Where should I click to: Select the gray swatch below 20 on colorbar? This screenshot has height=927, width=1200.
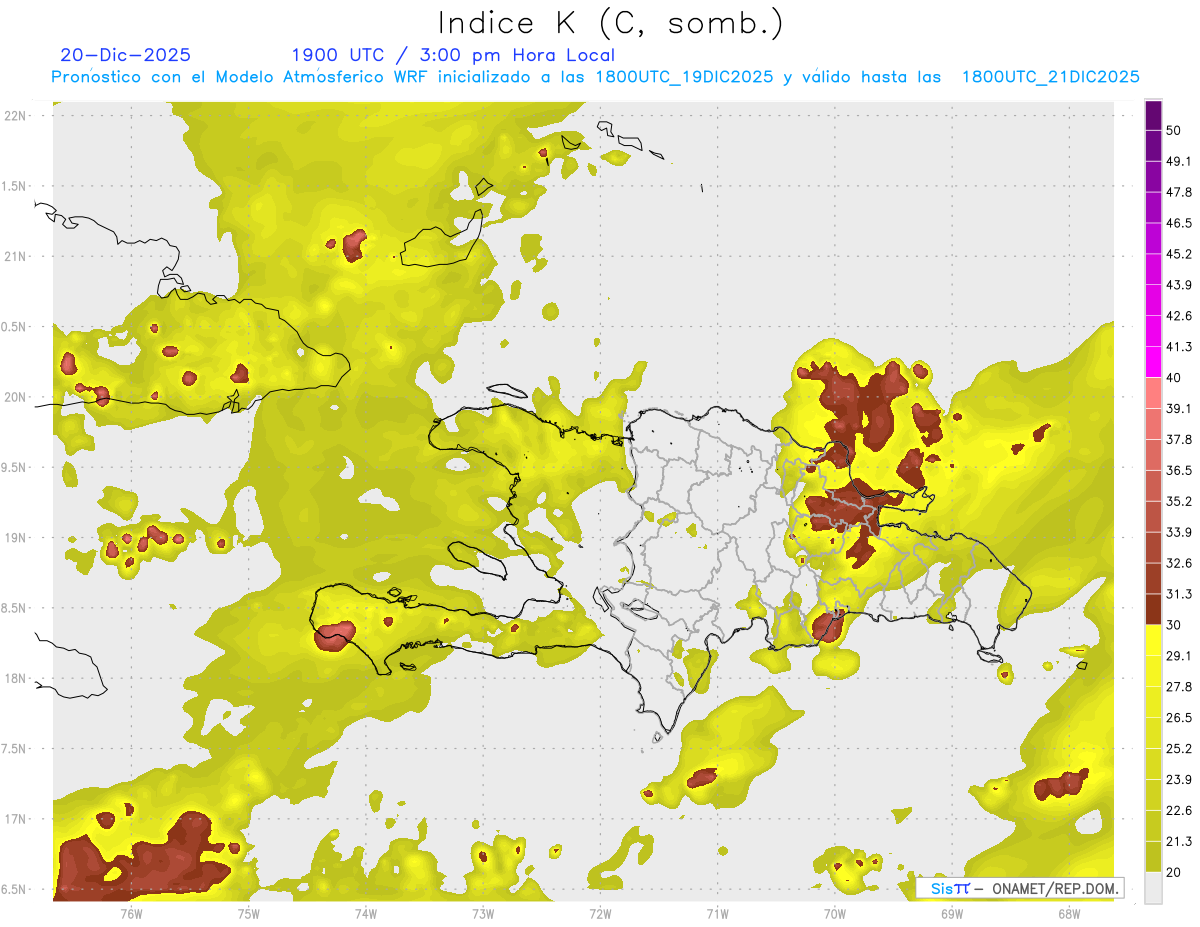click(x=1153, y=888)
